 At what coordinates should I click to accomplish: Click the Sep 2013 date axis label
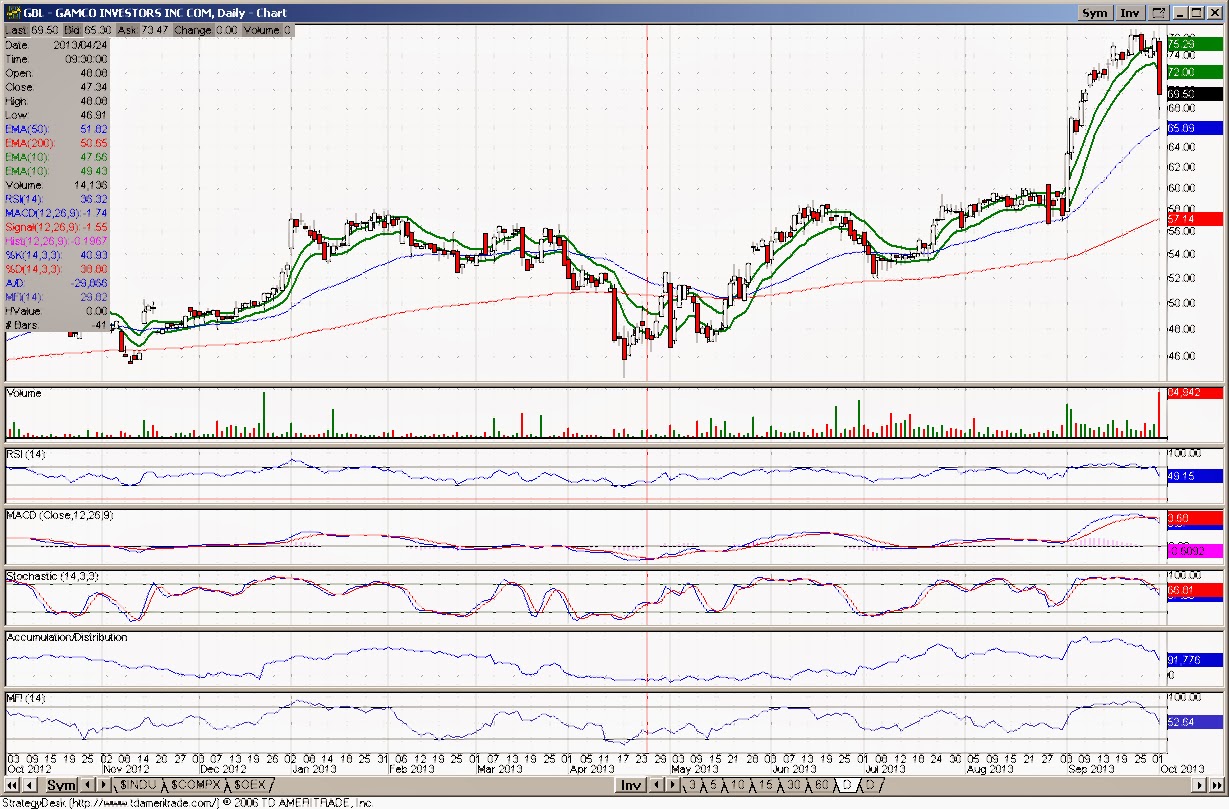[x=1090, y=768]
